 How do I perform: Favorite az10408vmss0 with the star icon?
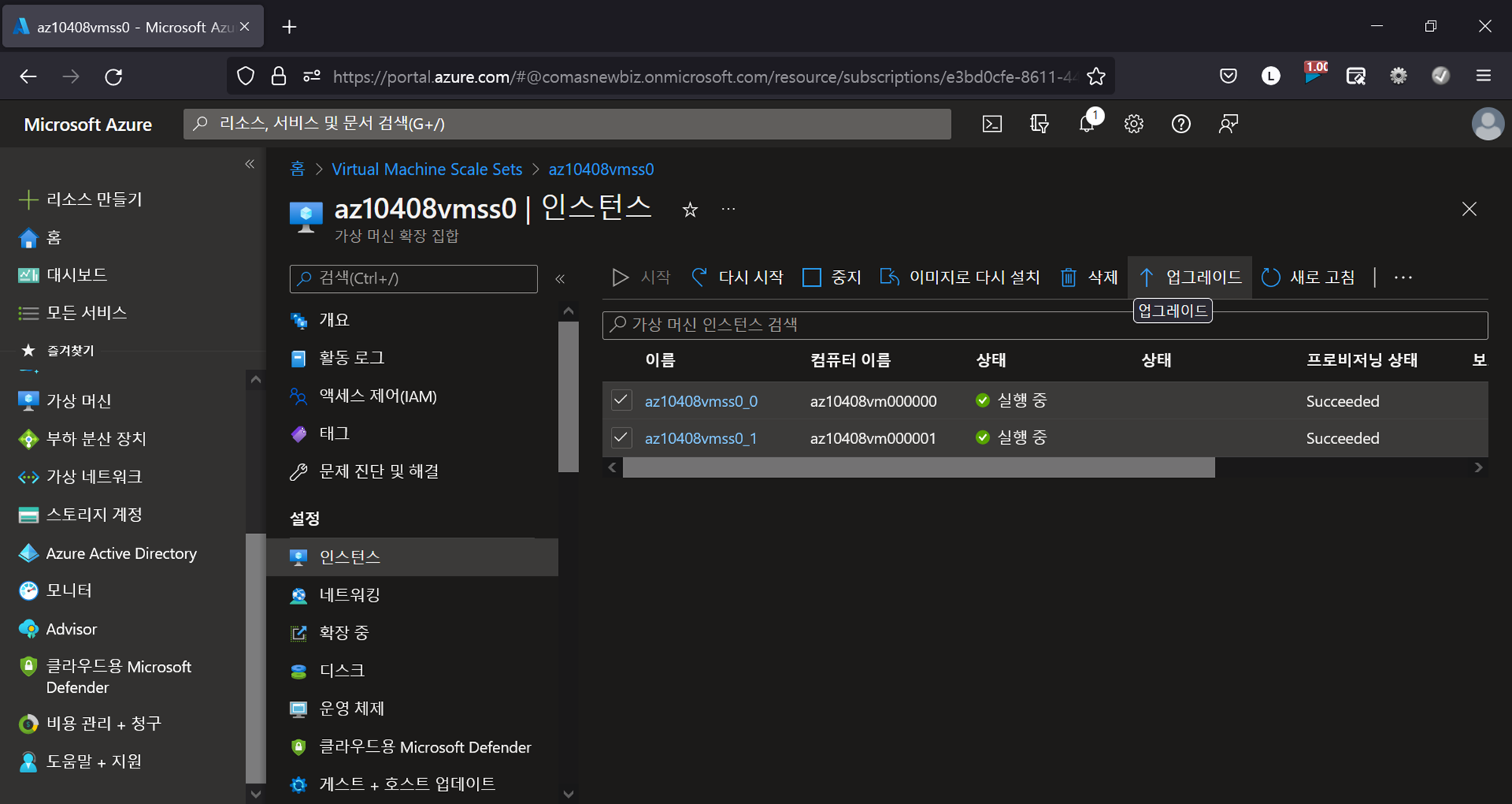coord(689,210)
